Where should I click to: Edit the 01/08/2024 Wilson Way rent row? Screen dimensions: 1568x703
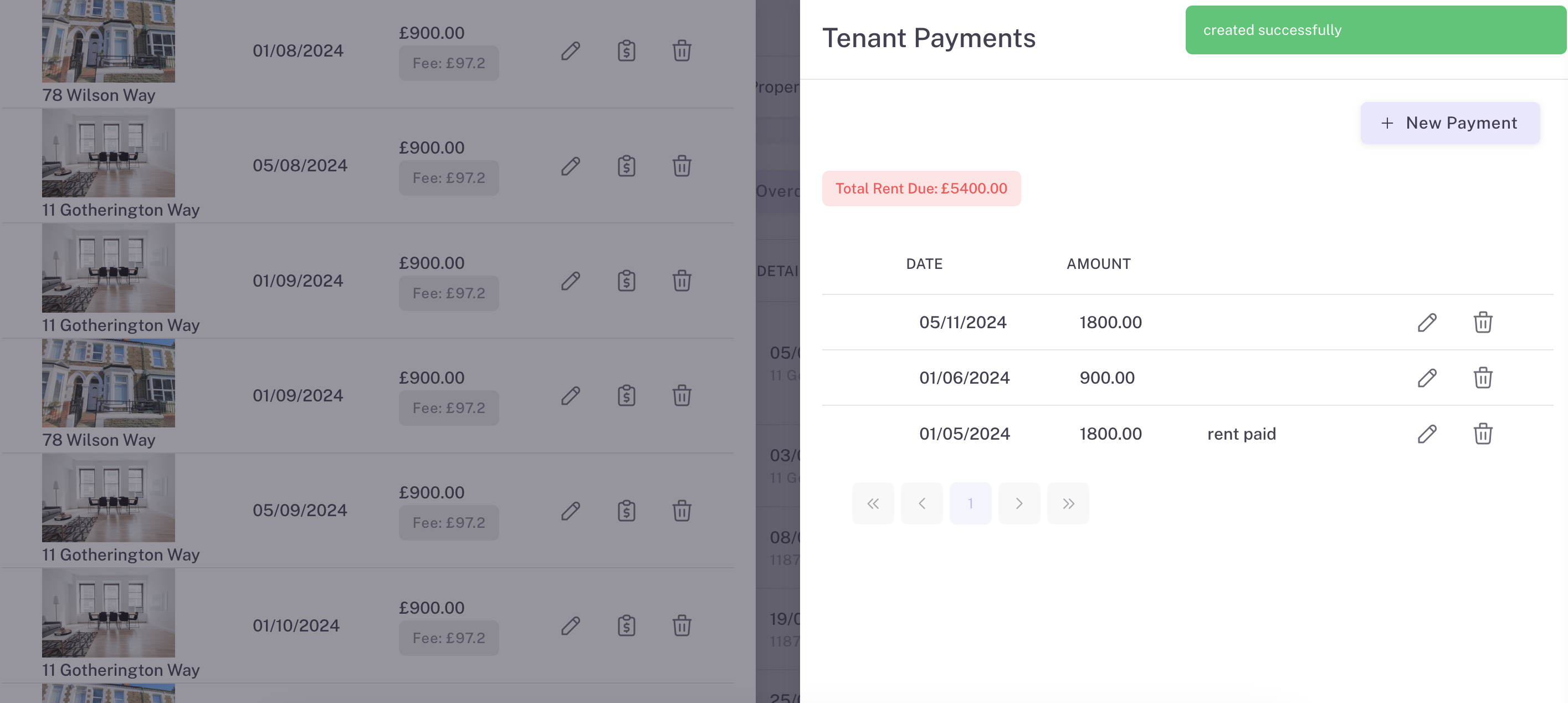point(570,50)
